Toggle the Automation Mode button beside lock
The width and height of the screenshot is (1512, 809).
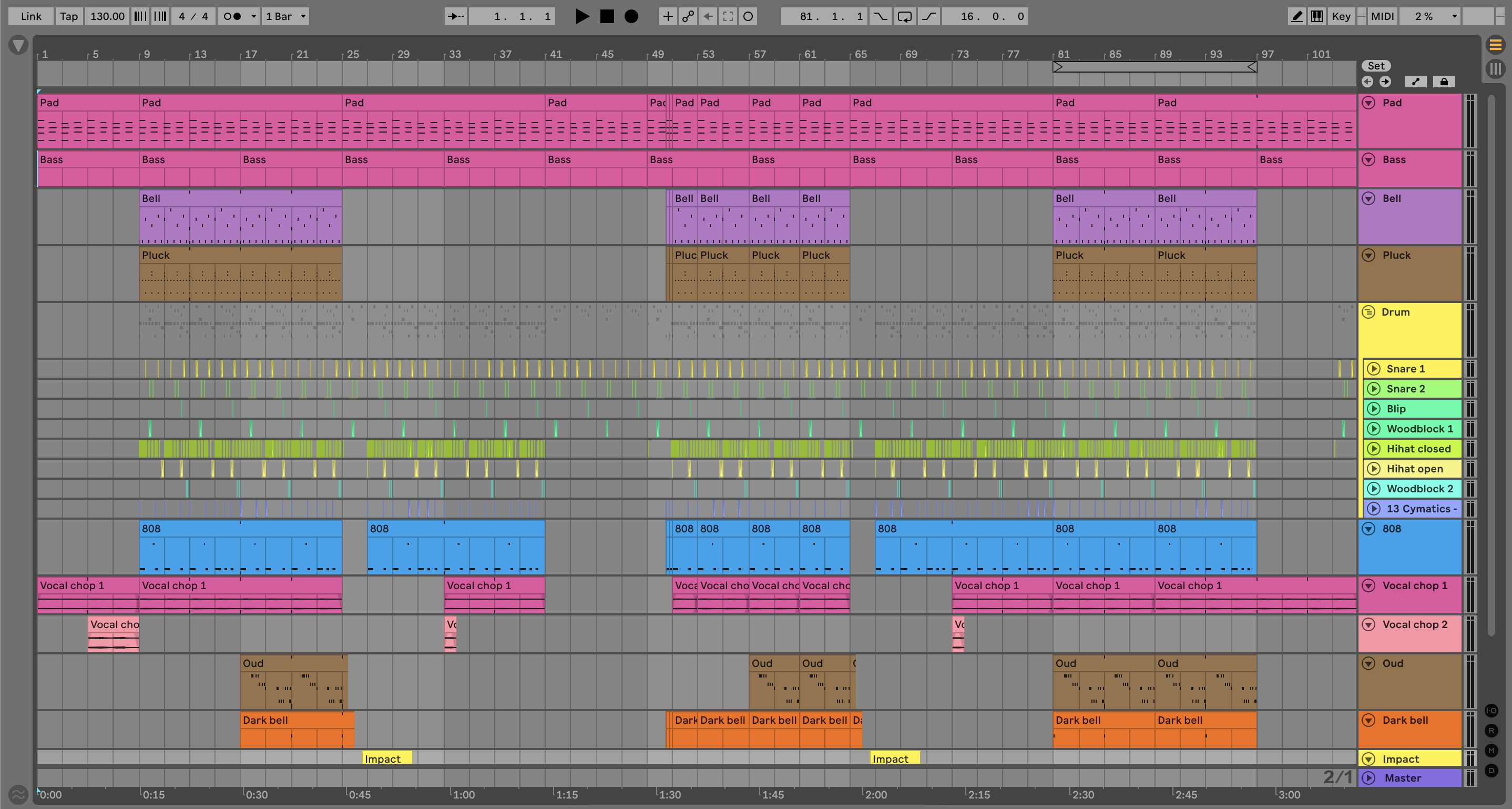tap(1415, 82)
